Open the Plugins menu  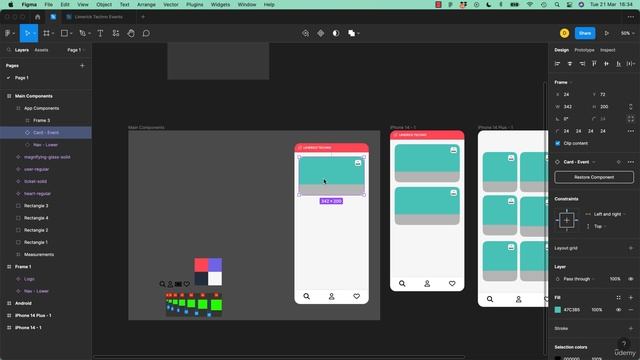click(194, 4)
